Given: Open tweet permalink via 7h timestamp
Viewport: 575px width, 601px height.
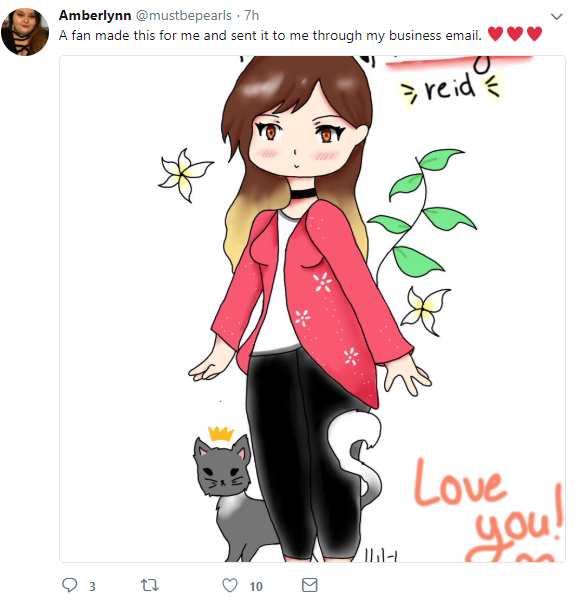Looking at the screenshot, I should (251, 15).
